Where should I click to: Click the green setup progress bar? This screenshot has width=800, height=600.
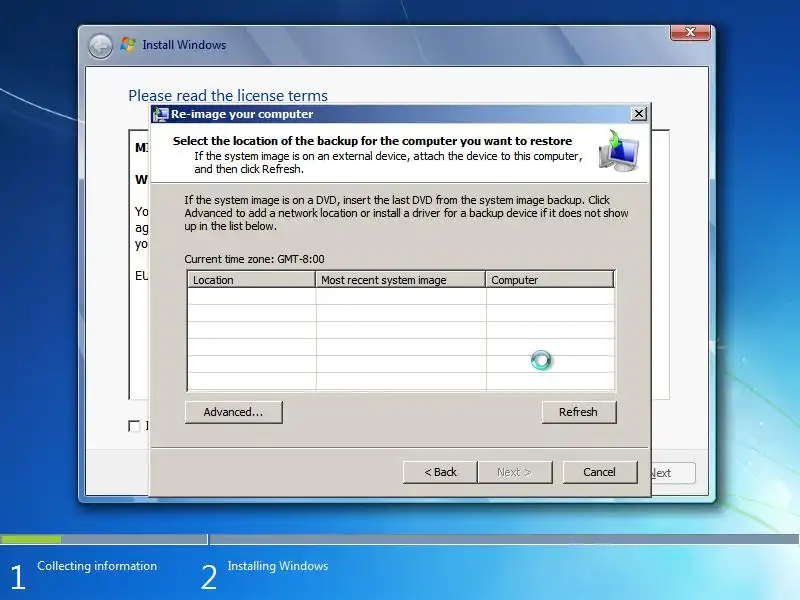31,539
